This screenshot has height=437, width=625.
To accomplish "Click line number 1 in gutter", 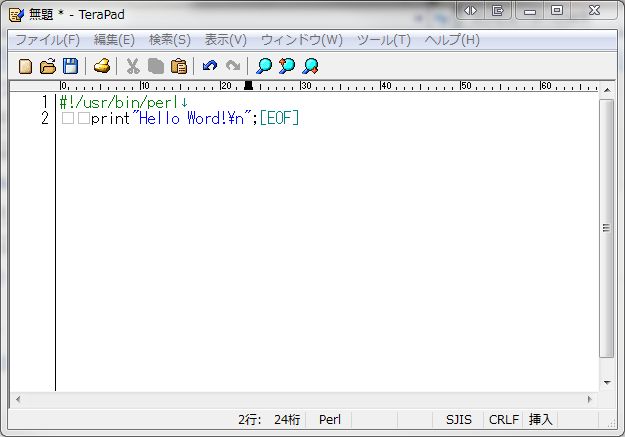I will [45, 102].
